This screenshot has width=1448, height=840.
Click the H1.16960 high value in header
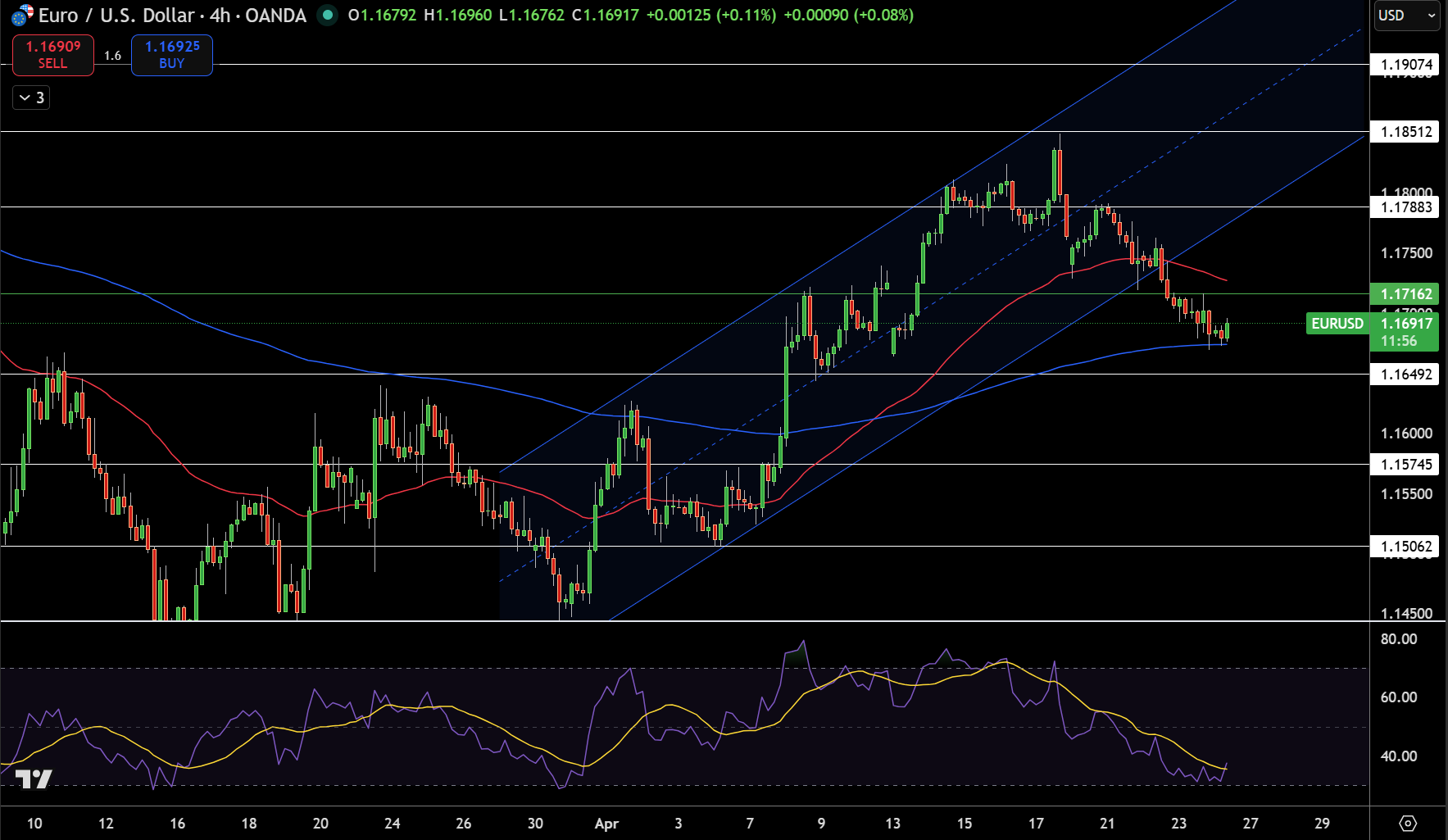tap(458, 15)
